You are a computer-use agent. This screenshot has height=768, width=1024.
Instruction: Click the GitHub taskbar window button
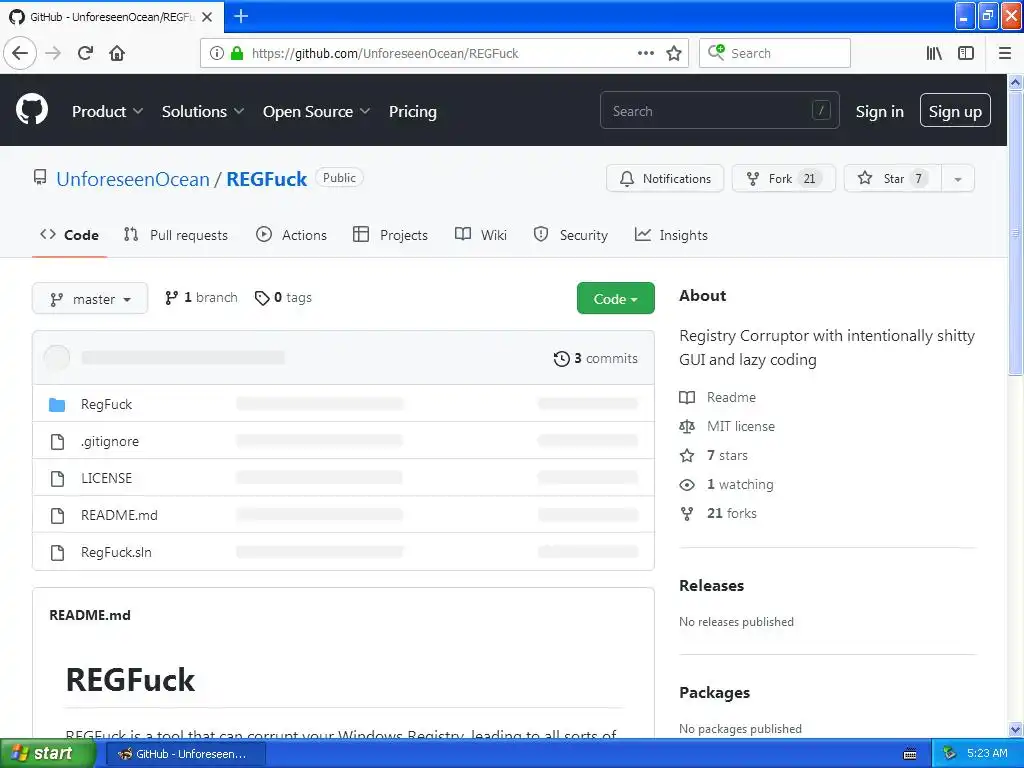coord(185,754)
